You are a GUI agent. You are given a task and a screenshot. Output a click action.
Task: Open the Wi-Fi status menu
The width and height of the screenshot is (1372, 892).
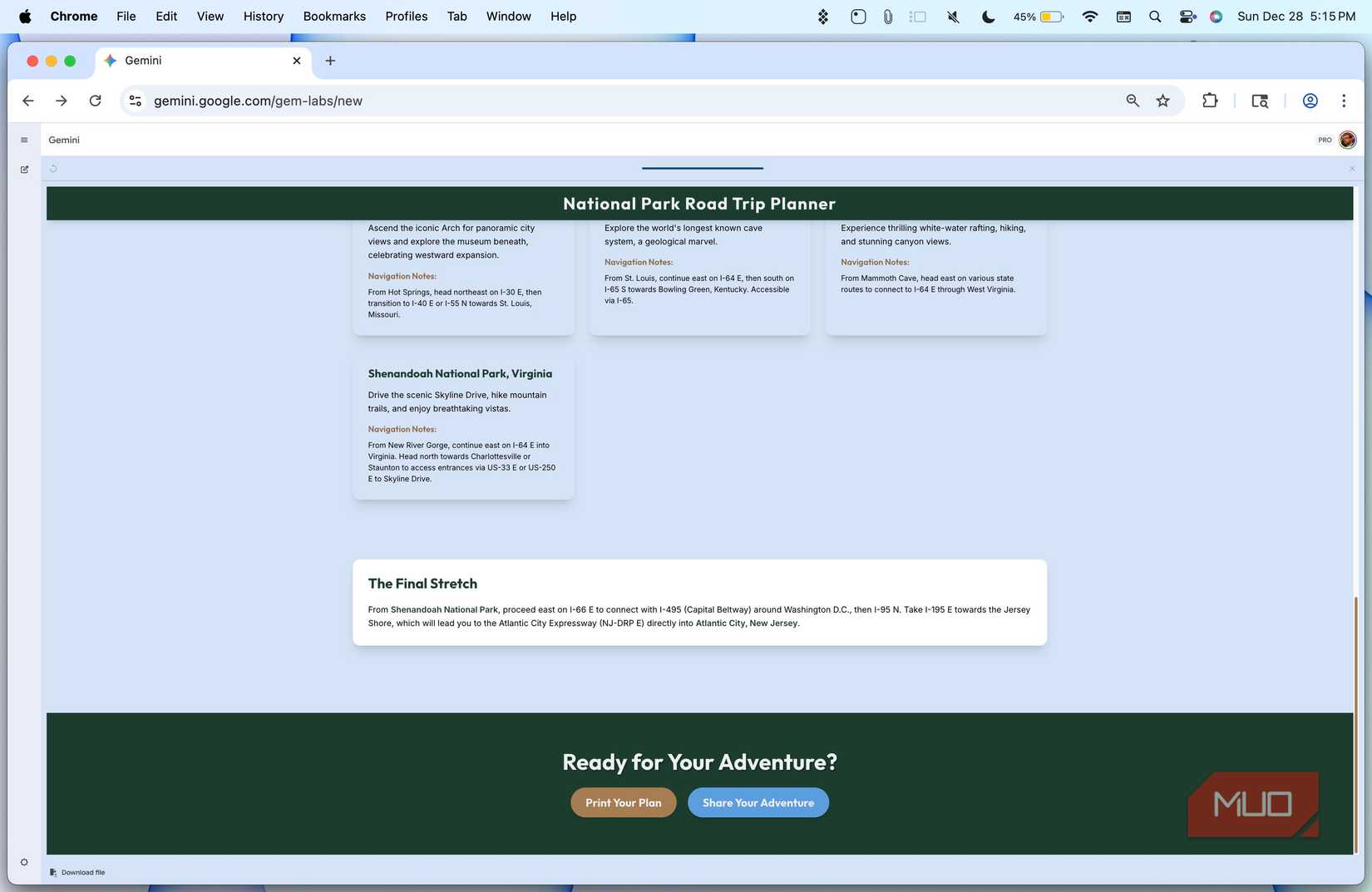click(x=1090, y=17)
